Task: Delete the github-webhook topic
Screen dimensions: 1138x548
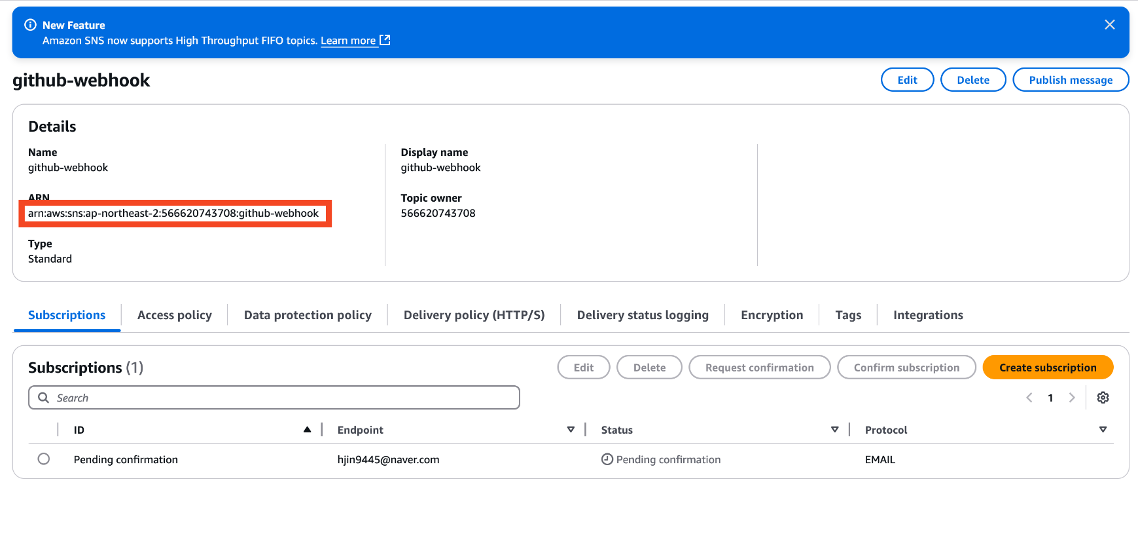Action: (x=973, y=80)
